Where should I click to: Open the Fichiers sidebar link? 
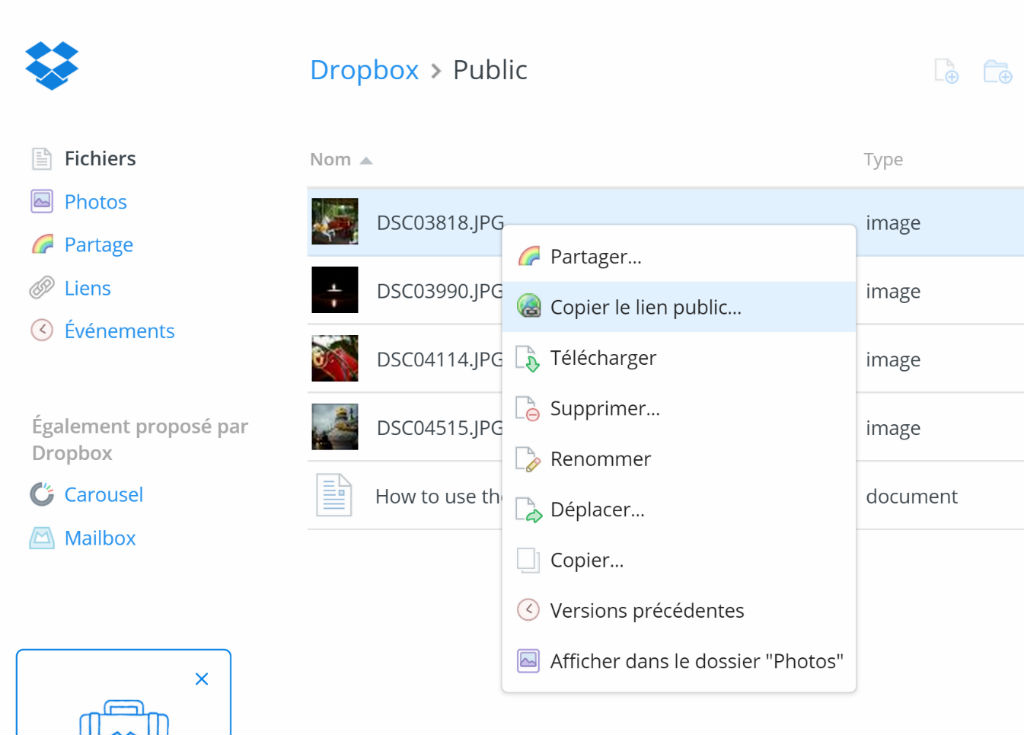[x=100, y=158]
